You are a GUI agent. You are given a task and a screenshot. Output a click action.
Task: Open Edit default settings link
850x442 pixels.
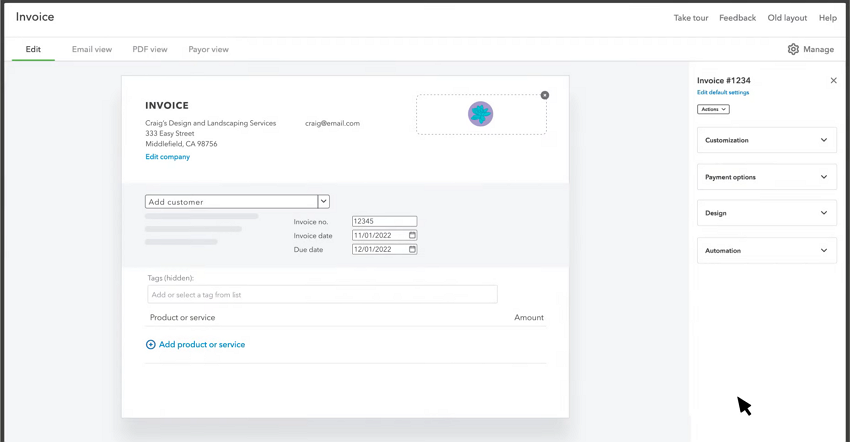(723, 93)
